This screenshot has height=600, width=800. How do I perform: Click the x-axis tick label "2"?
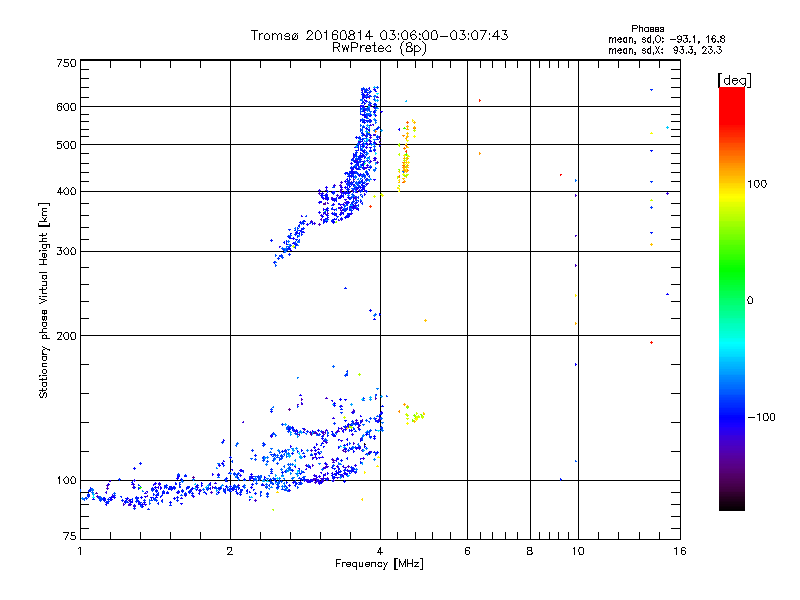pos(230,551)
